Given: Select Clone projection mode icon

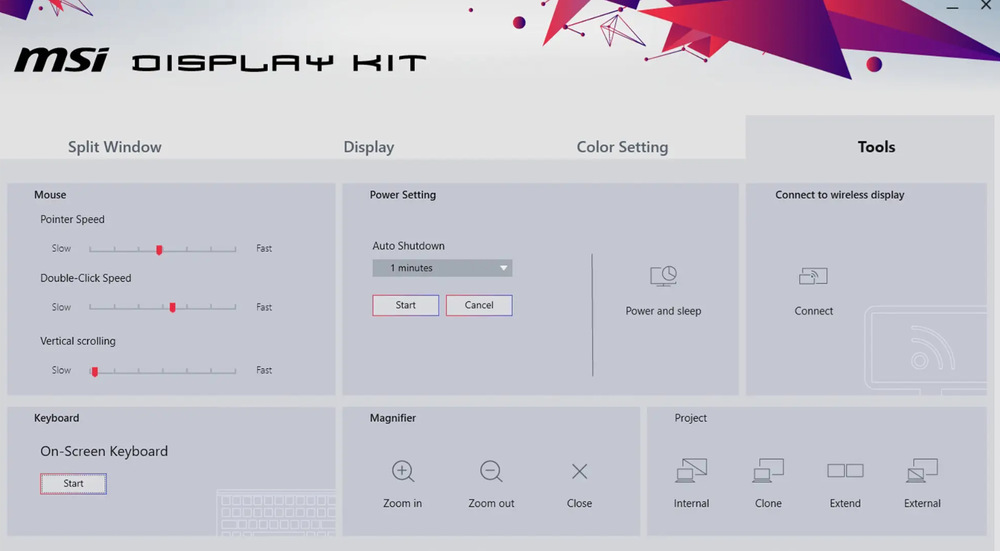Looking at the screenshot, I should (x=768, y=471).
